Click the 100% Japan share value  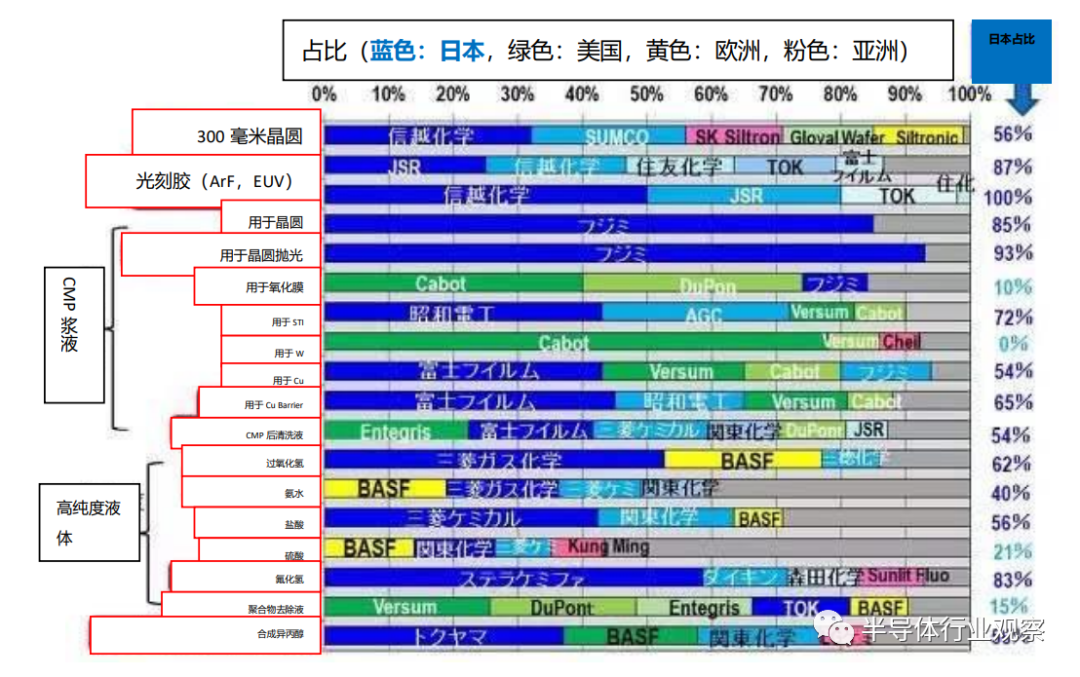coord(1008,197)
